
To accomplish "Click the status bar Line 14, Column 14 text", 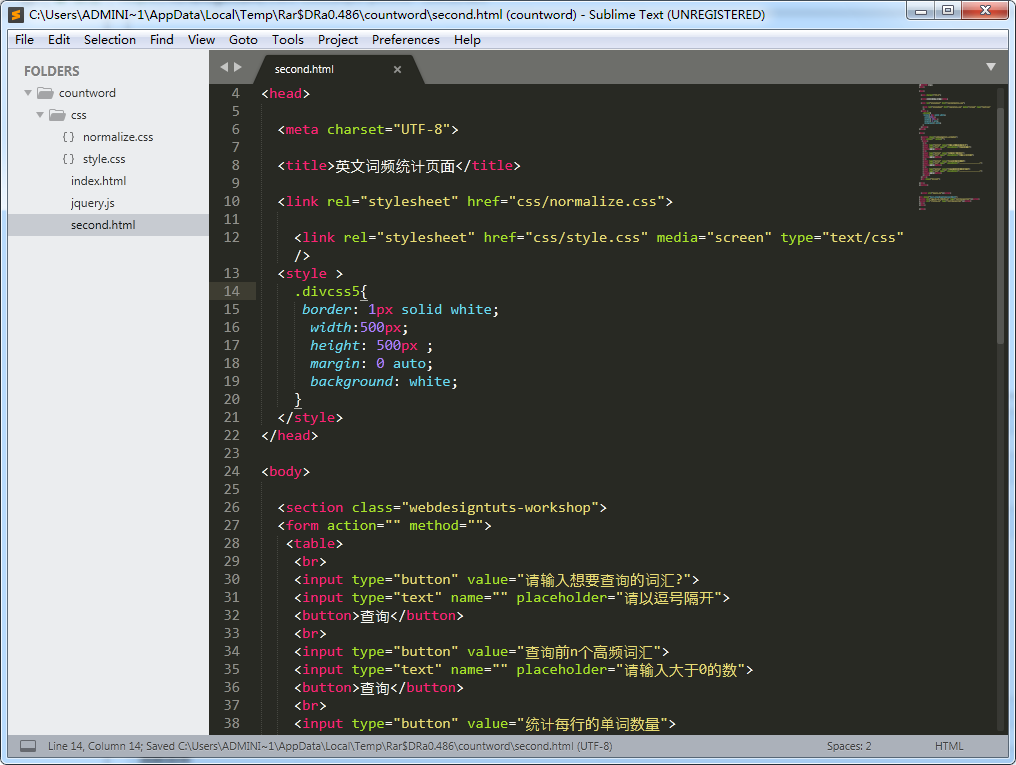I will [x=95, y=746].
